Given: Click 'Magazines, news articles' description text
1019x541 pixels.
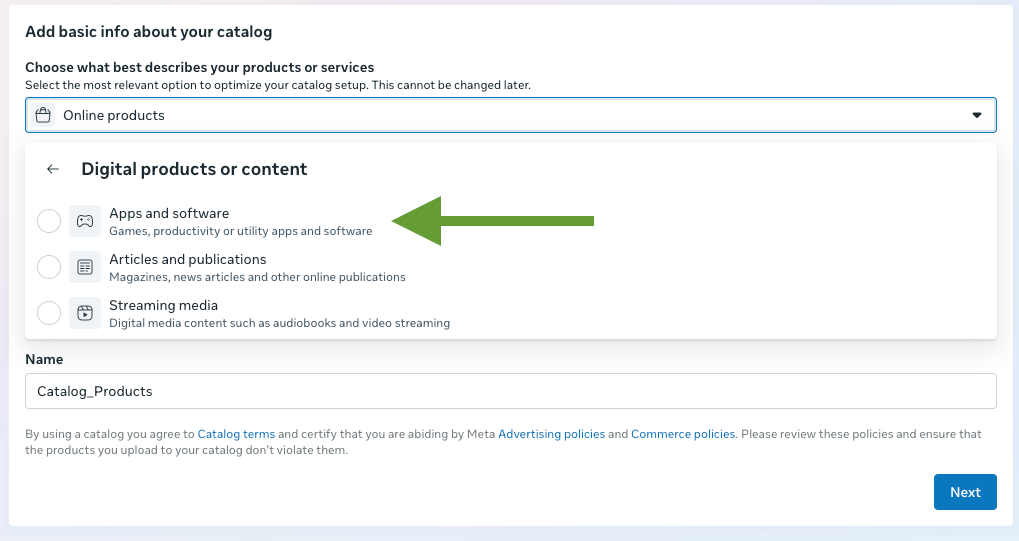Looking at the screenshot, I should pos(257,277).
